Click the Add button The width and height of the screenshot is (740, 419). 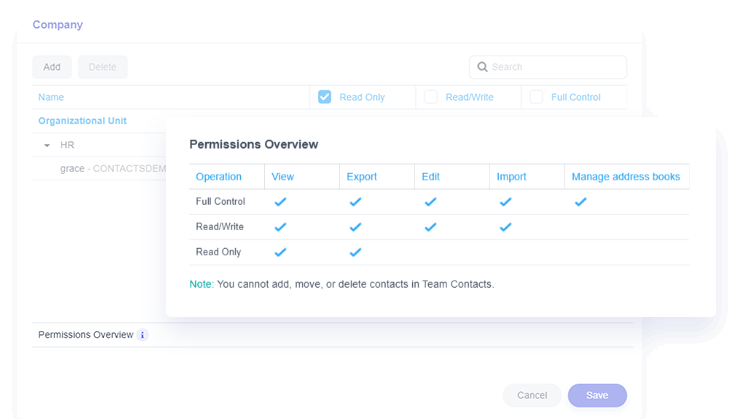(52, 67)
